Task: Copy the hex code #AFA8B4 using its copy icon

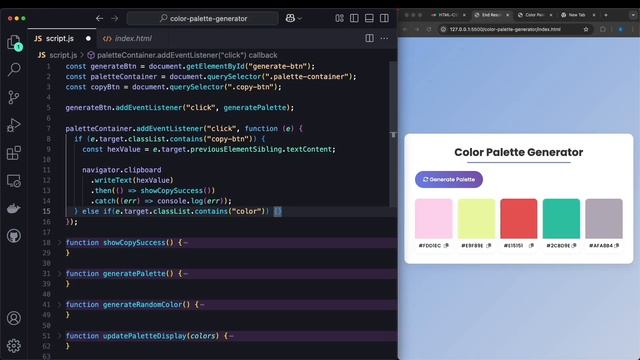Action: (616, 246)
